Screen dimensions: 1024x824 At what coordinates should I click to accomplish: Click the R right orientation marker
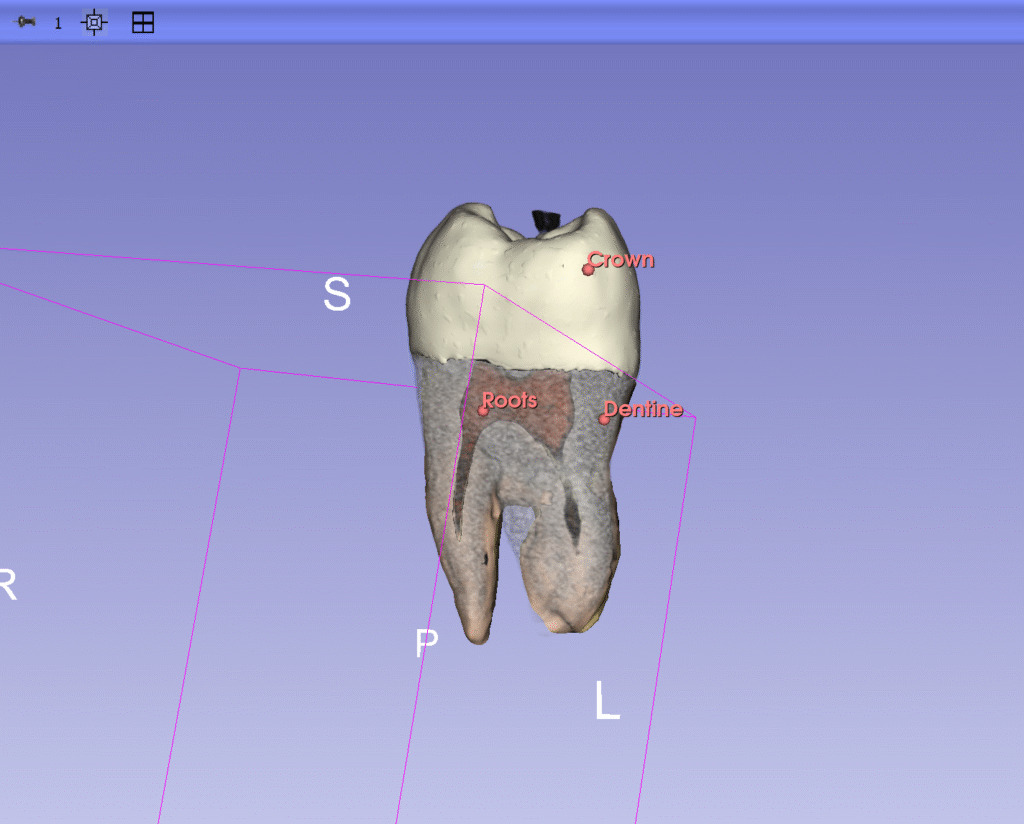[x=7, y=586]
